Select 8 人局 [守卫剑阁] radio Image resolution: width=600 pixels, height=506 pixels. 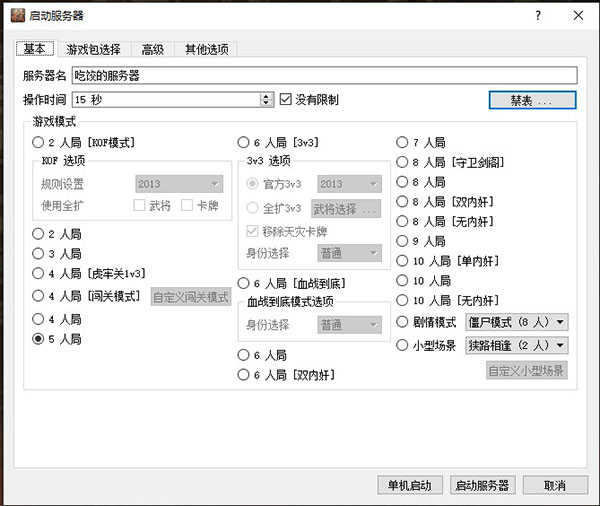pyautogui.click(x=450, y=162)
